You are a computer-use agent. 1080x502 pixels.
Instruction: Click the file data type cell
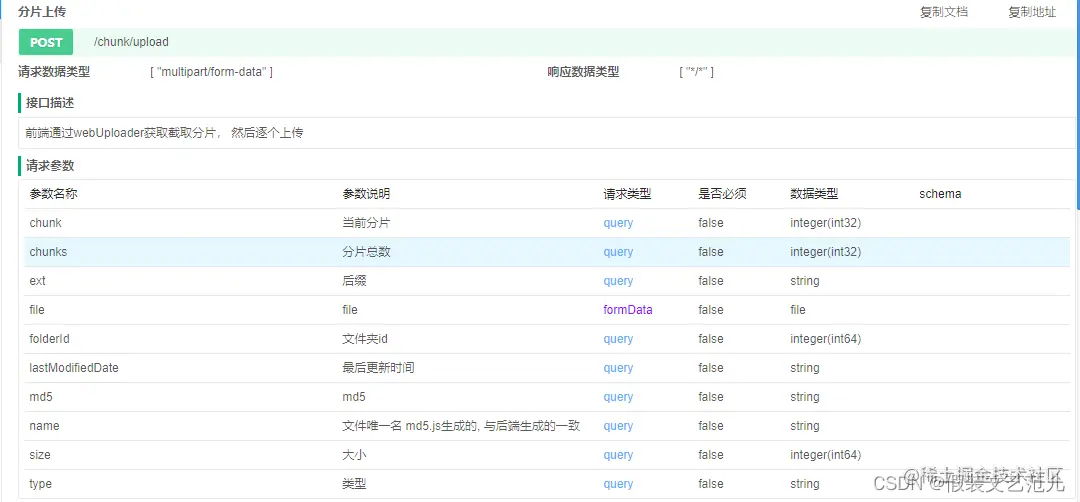pyautogui.click(x=798, y=310)
